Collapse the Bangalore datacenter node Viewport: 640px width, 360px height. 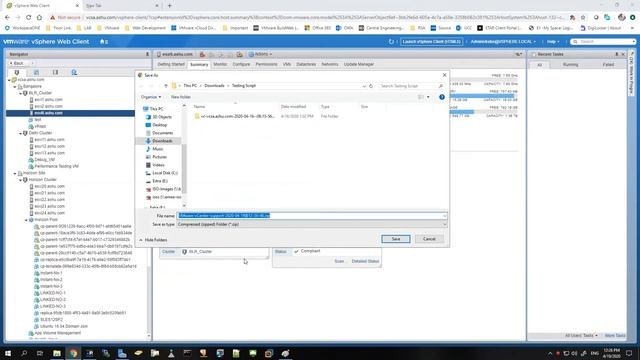[15, 87]
